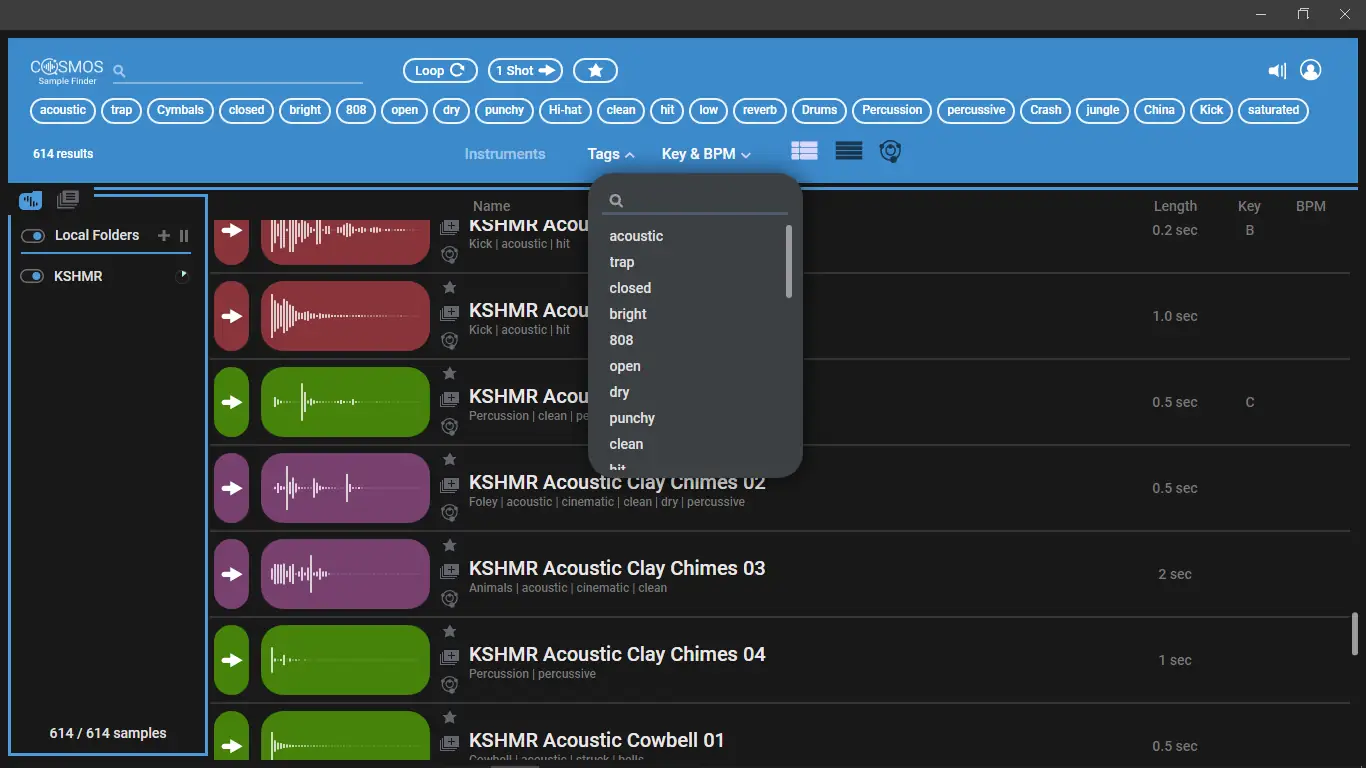Click the Clay Chimes 03 waveform
This screenshot has height=768, width=1366.
pyautogui.click(x=345, y=574)
